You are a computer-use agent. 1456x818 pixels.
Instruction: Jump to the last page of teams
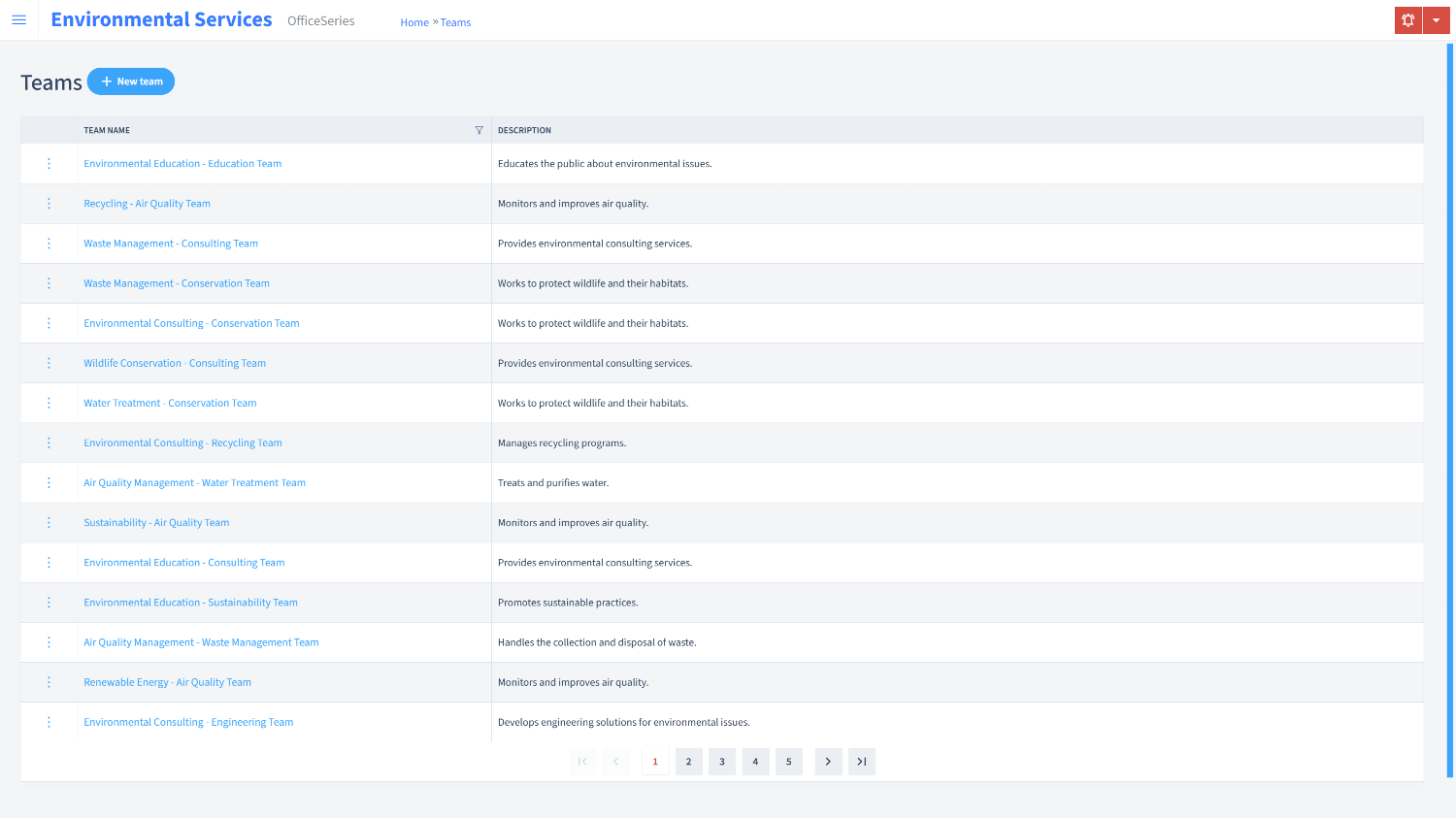coord(861,762)
